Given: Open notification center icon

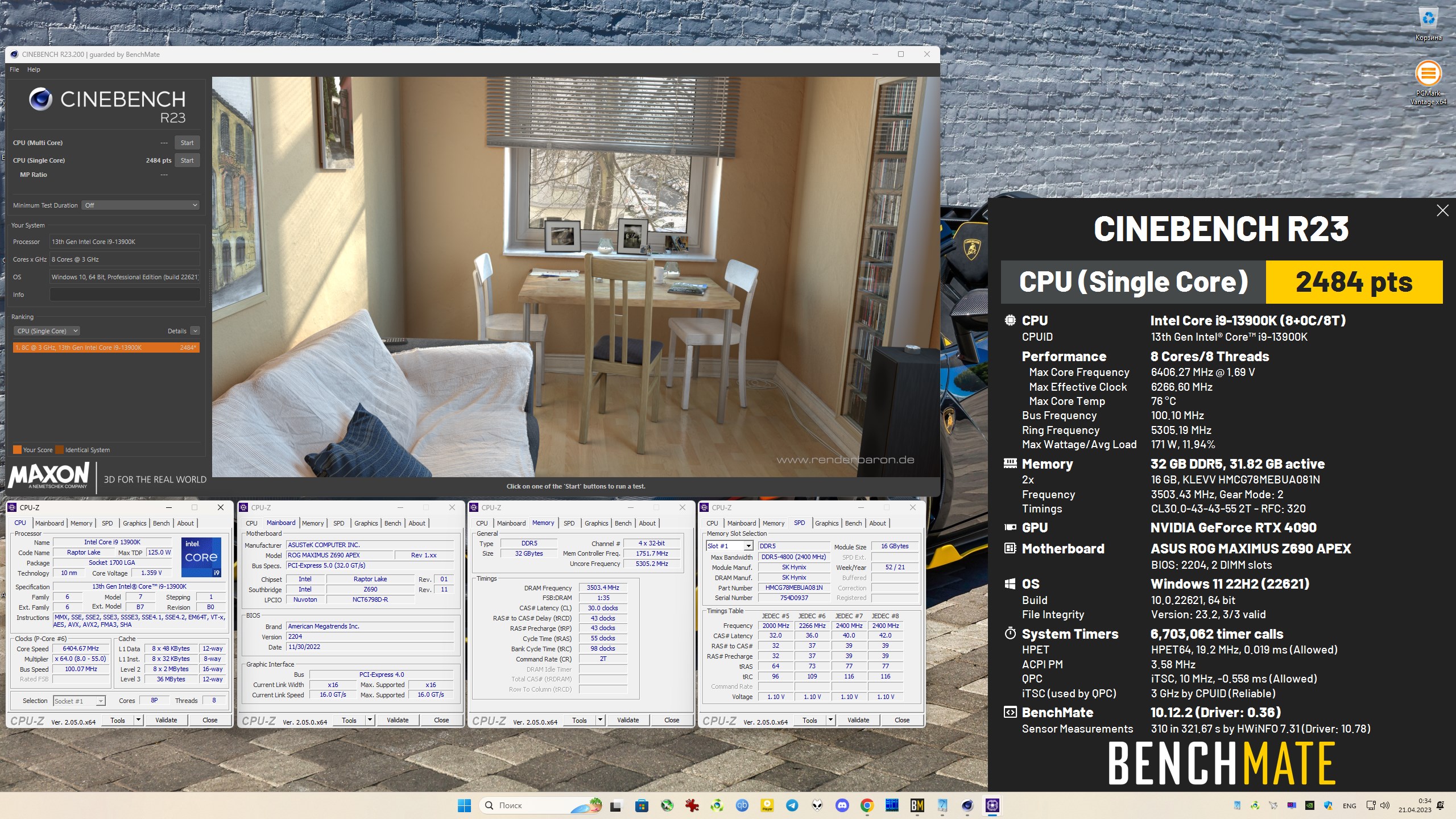Looking at the screenshot, I should (x=1441, y=805).
